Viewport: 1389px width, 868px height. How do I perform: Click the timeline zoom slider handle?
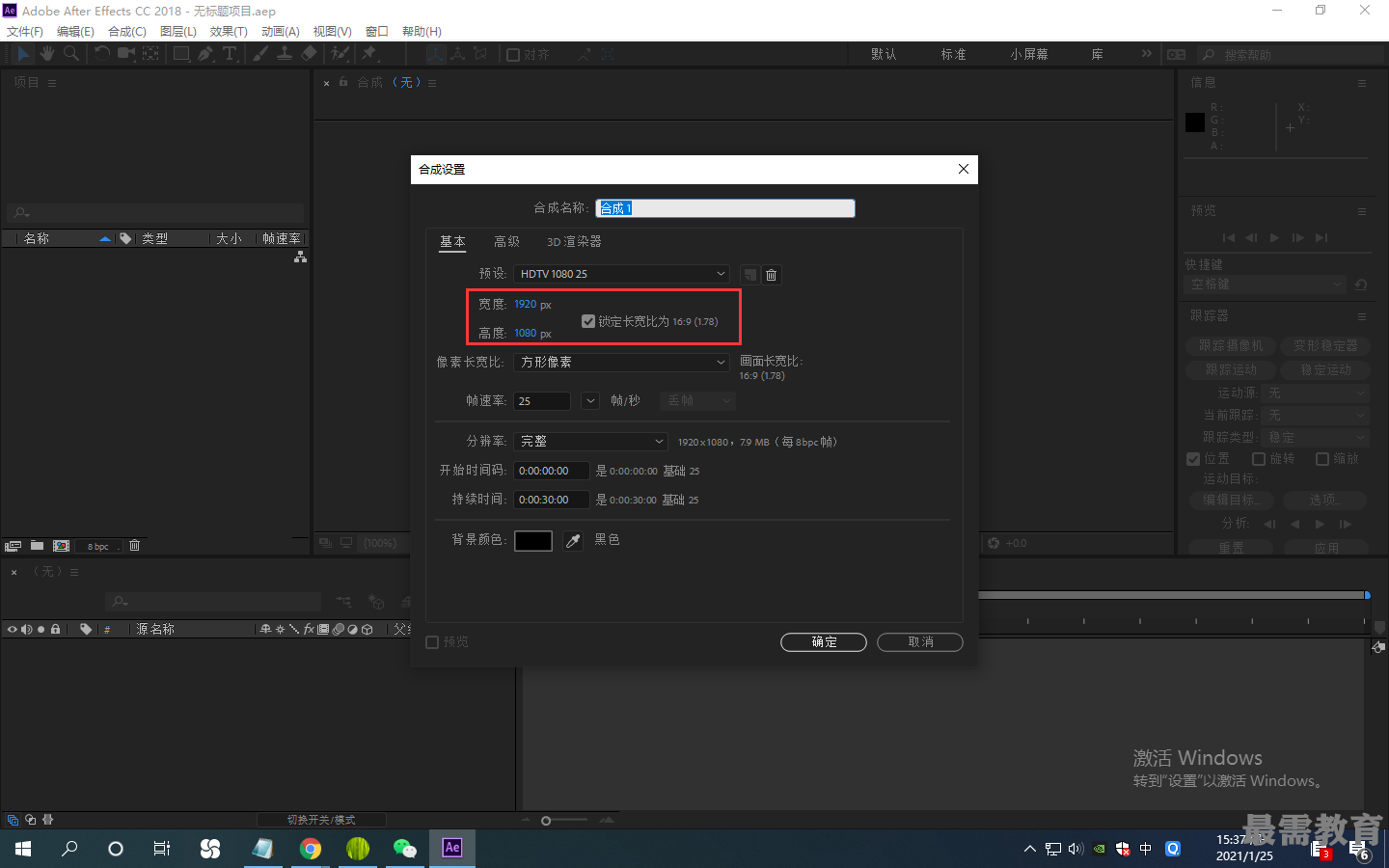tap(546, 821)
